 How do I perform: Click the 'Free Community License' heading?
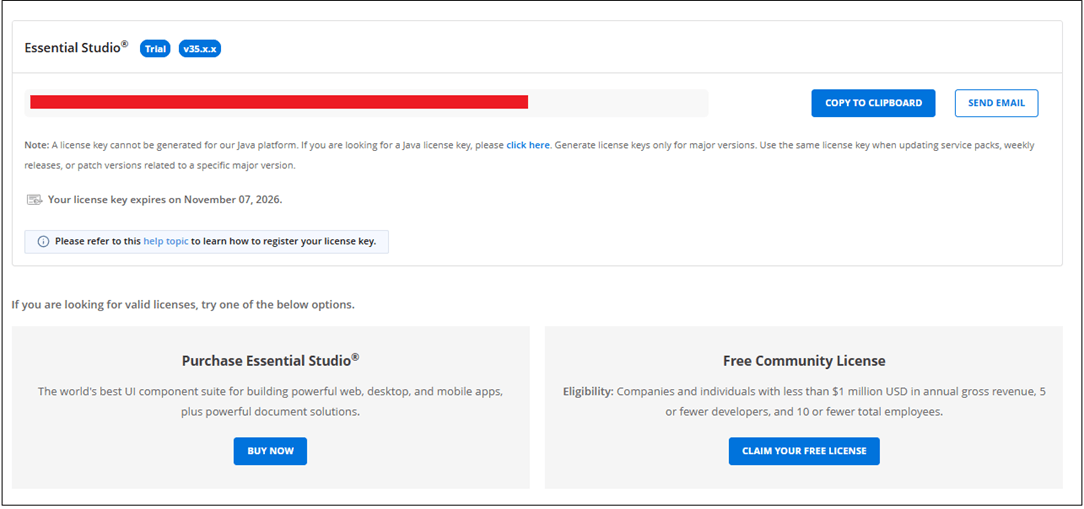coord(804,361)
